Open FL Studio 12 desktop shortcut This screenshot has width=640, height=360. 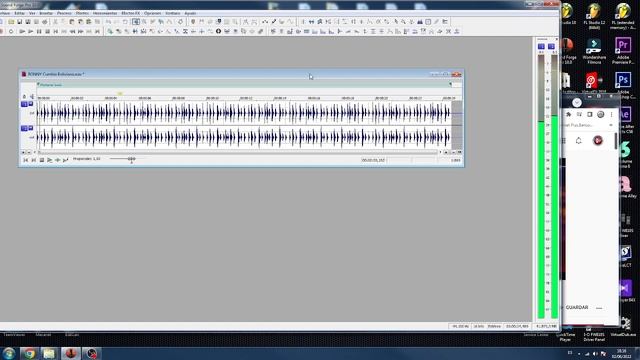594,16
